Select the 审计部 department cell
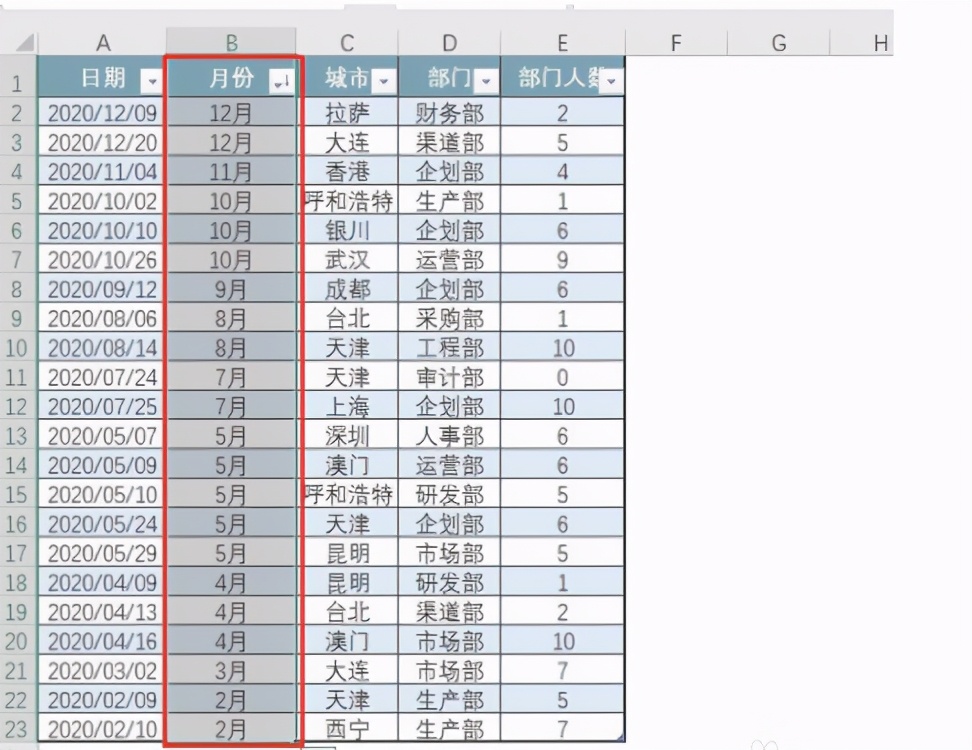 (449, 377)
